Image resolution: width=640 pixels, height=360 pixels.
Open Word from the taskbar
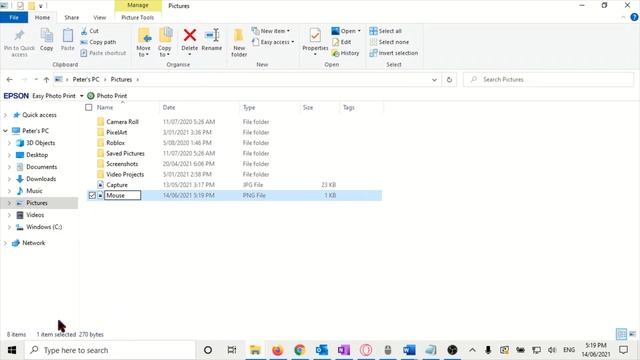[409, 350]
